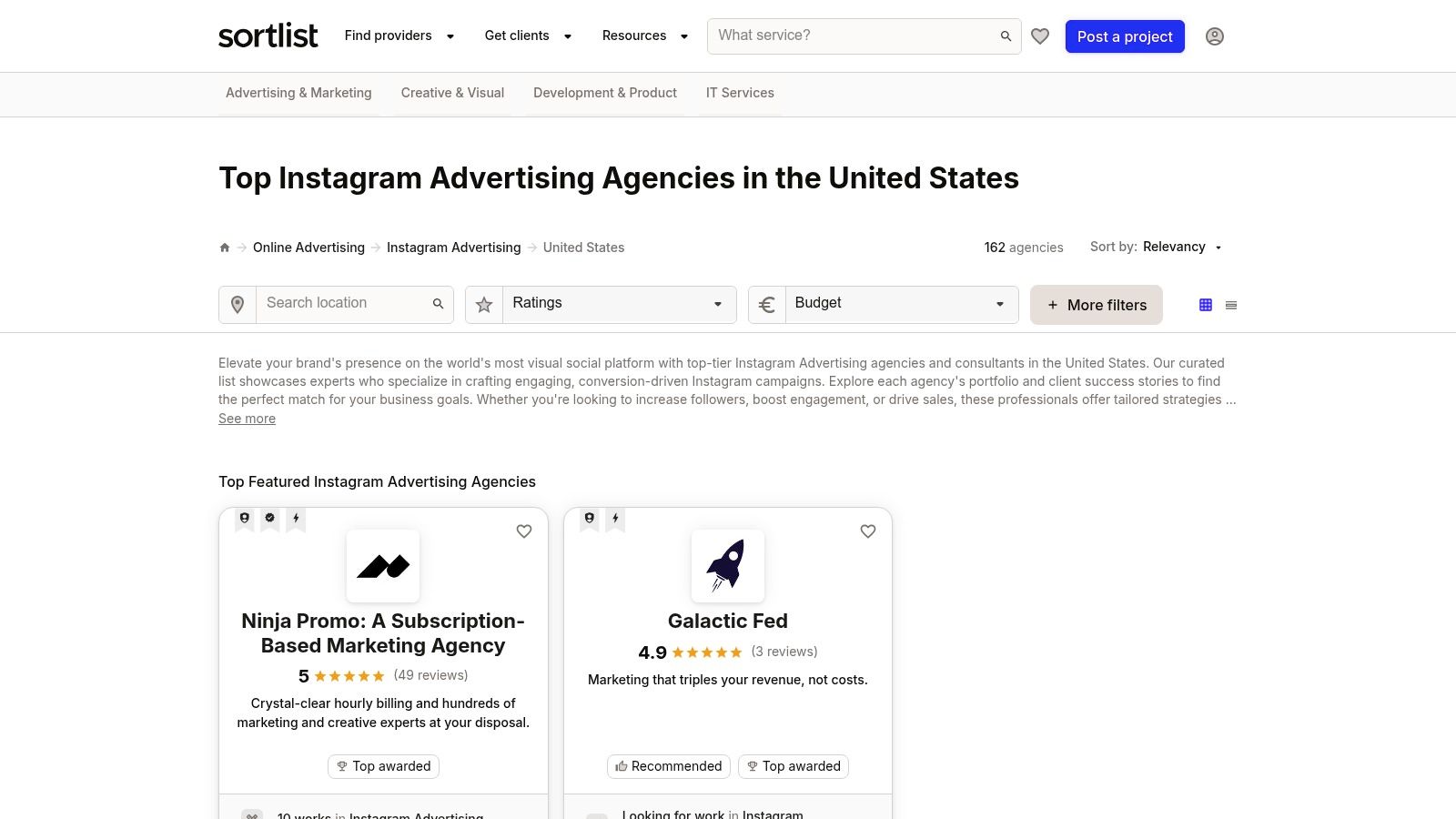The width and height of the screenshot is (1456, 819).
Task: Click the Post a project button
Action: pyautogui.click(x=1125, y=36)
